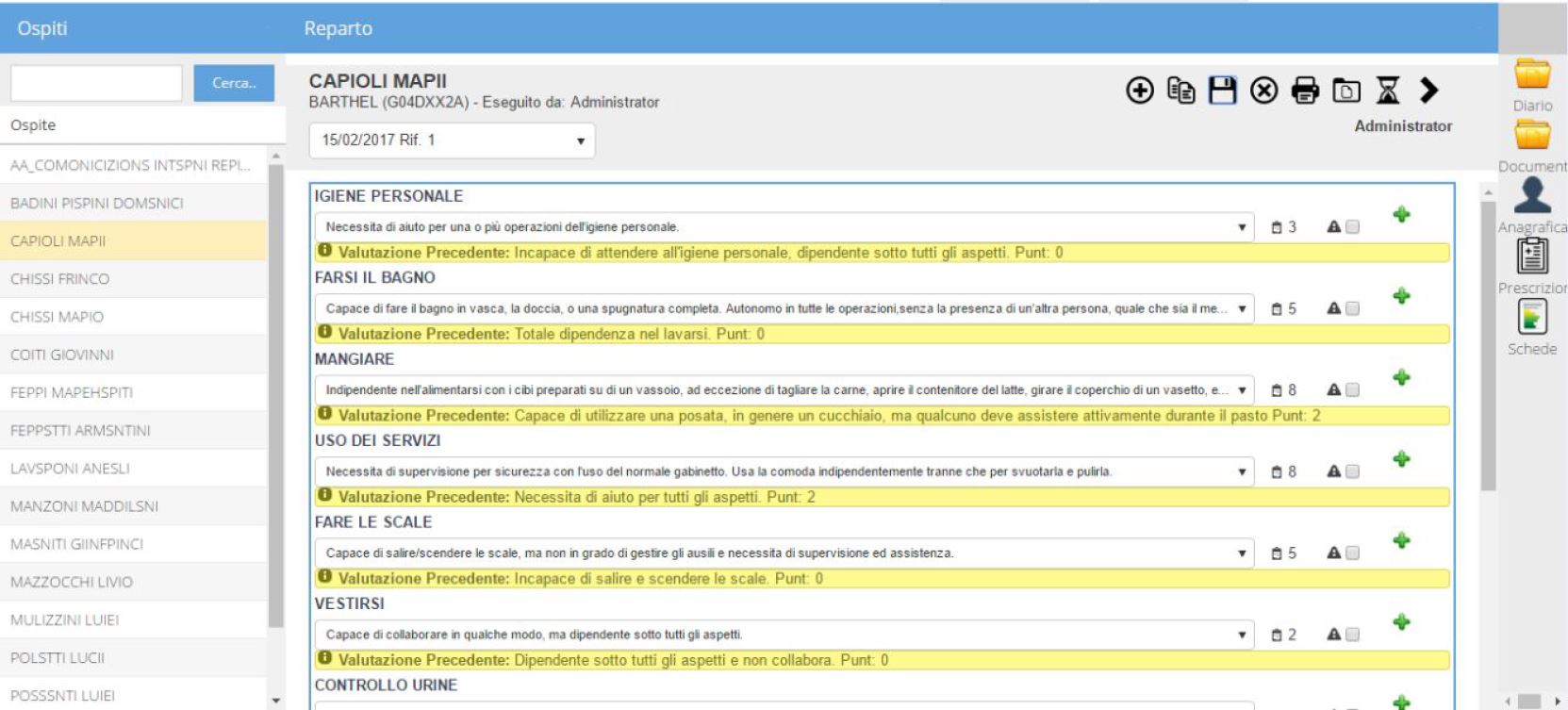Click the green plus for CONTROLLO URINE
Image resolution: width=1568 pixels, height=710 pixels.
pyautogui.click(x=1402, y=702)
